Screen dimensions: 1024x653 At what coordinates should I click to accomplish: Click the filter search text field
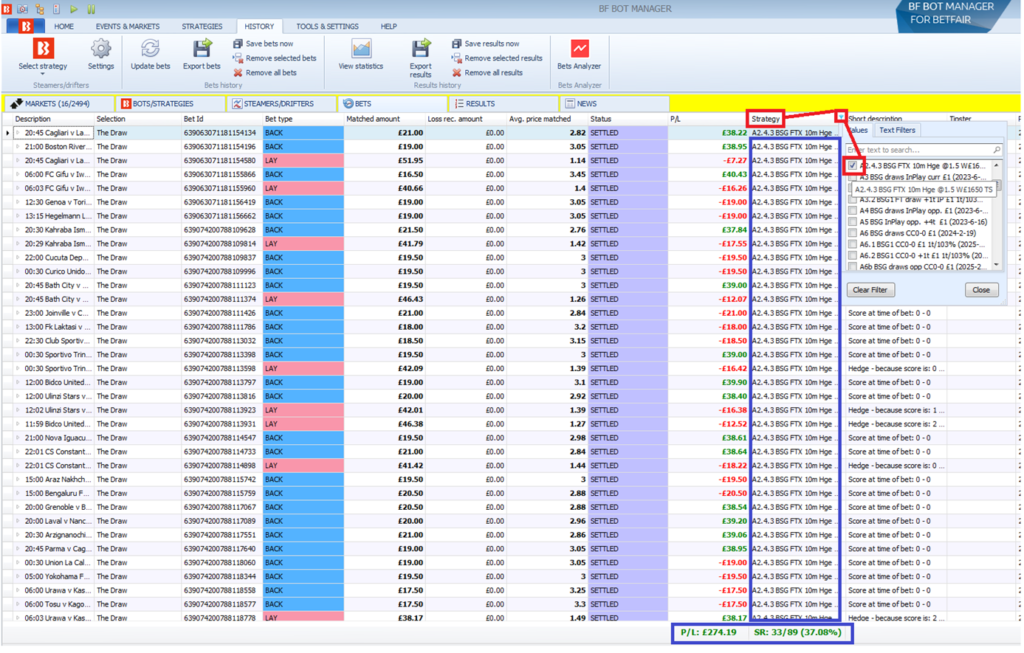918,150
